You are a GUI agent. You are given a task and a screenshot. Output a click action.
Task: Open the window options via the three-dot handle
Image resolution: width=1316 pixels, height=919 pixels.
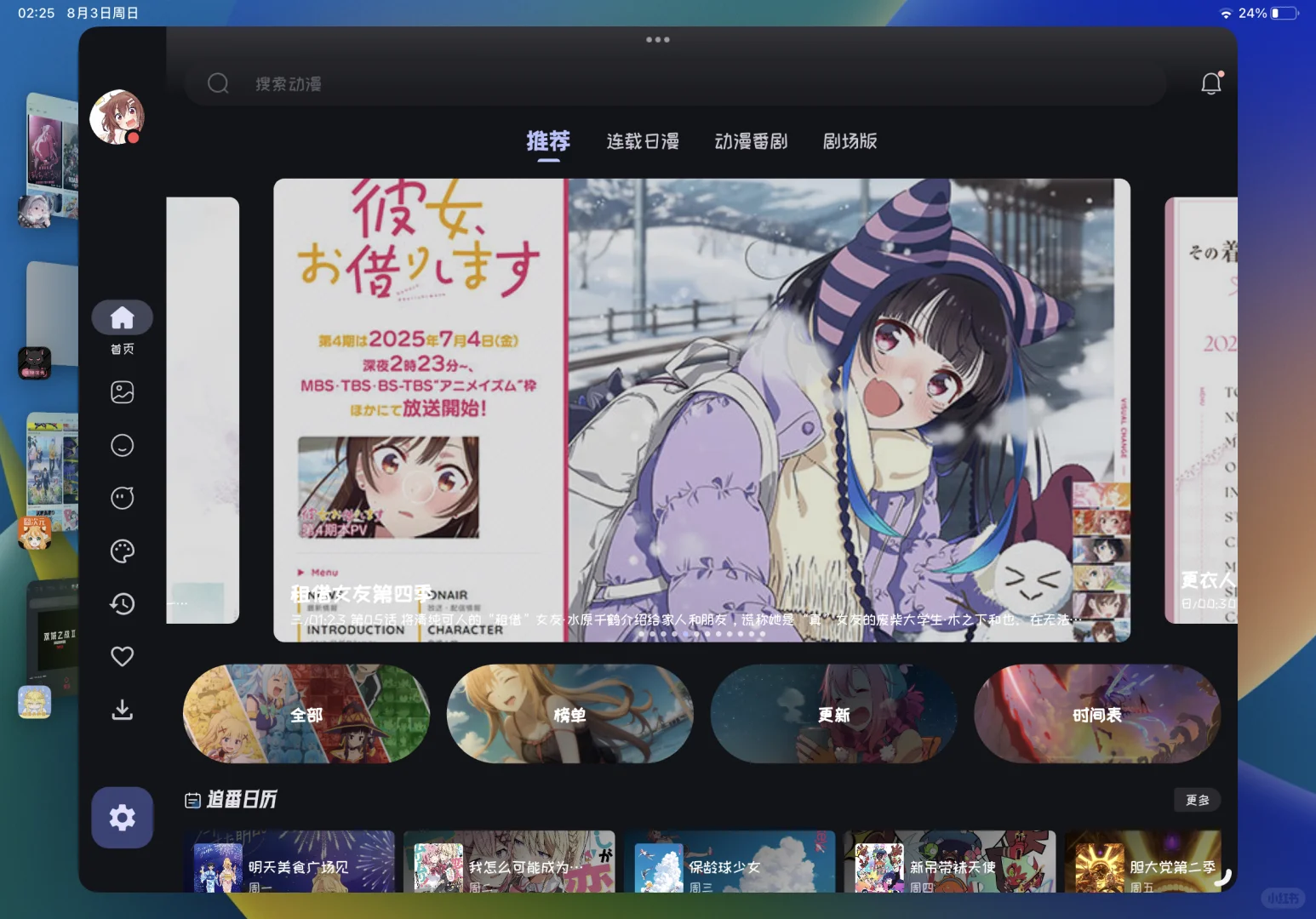(658, 39)
